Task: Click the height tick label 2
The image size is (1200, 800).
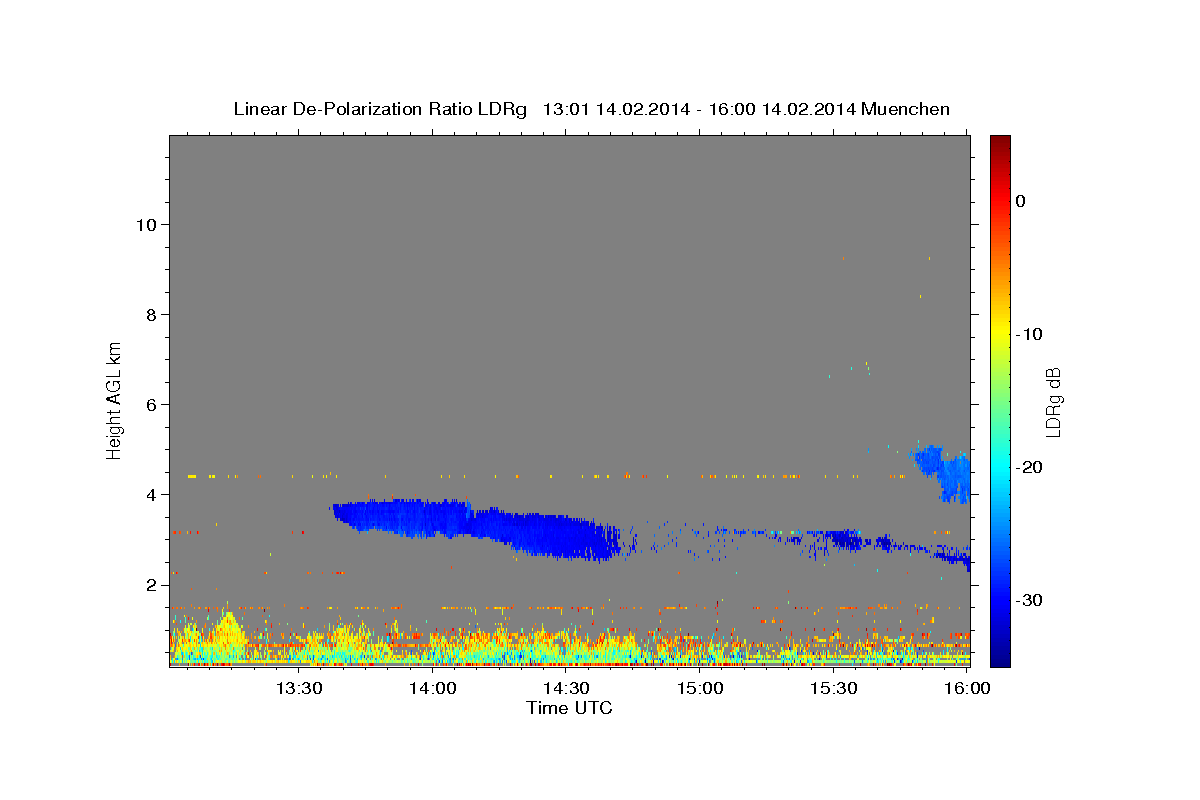Action: coord(149,584)
